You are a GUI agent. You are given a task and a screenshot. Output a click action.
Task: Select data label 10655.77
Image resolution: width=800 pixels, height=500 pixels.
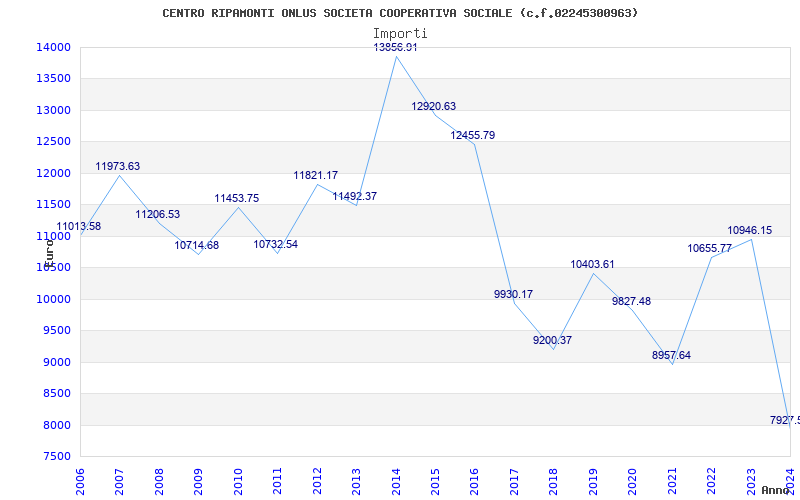(710, 248)
